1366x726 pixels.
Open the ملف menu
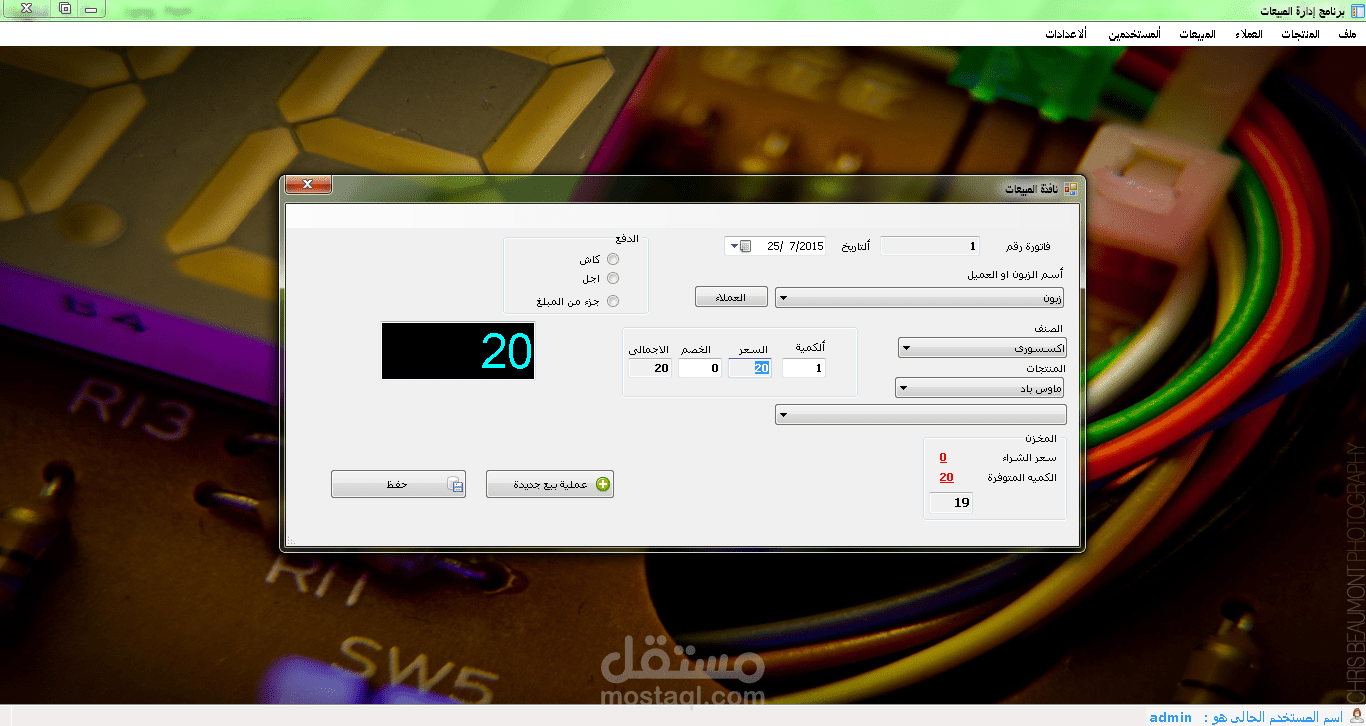pos(1347,34)
